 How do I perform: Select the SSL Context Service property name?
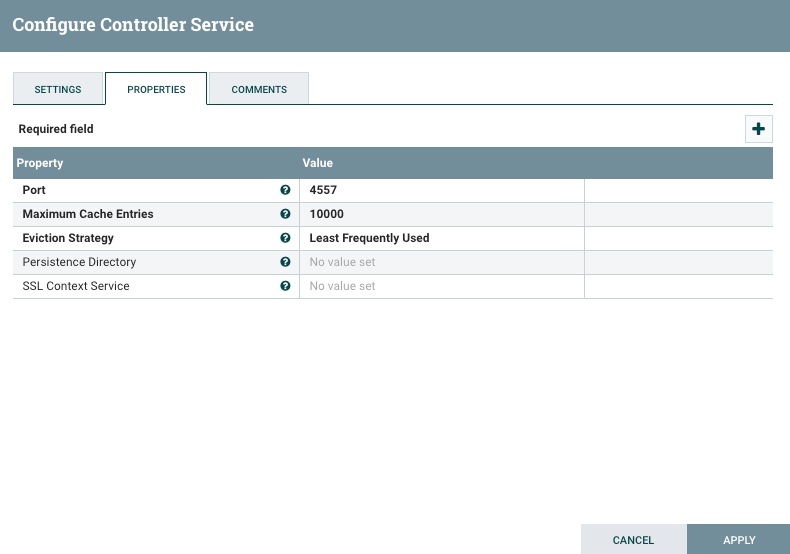(x=76, y=286)
